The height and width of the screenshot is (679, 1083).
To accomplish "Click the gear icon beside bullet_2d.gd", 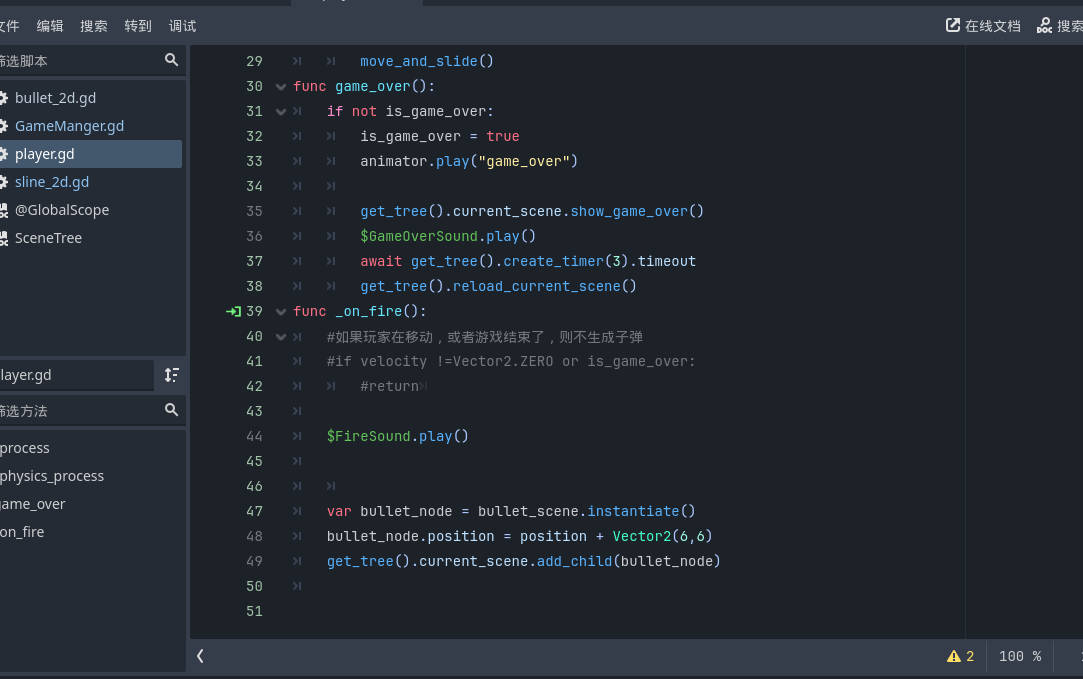I will [x=3, y=98].
